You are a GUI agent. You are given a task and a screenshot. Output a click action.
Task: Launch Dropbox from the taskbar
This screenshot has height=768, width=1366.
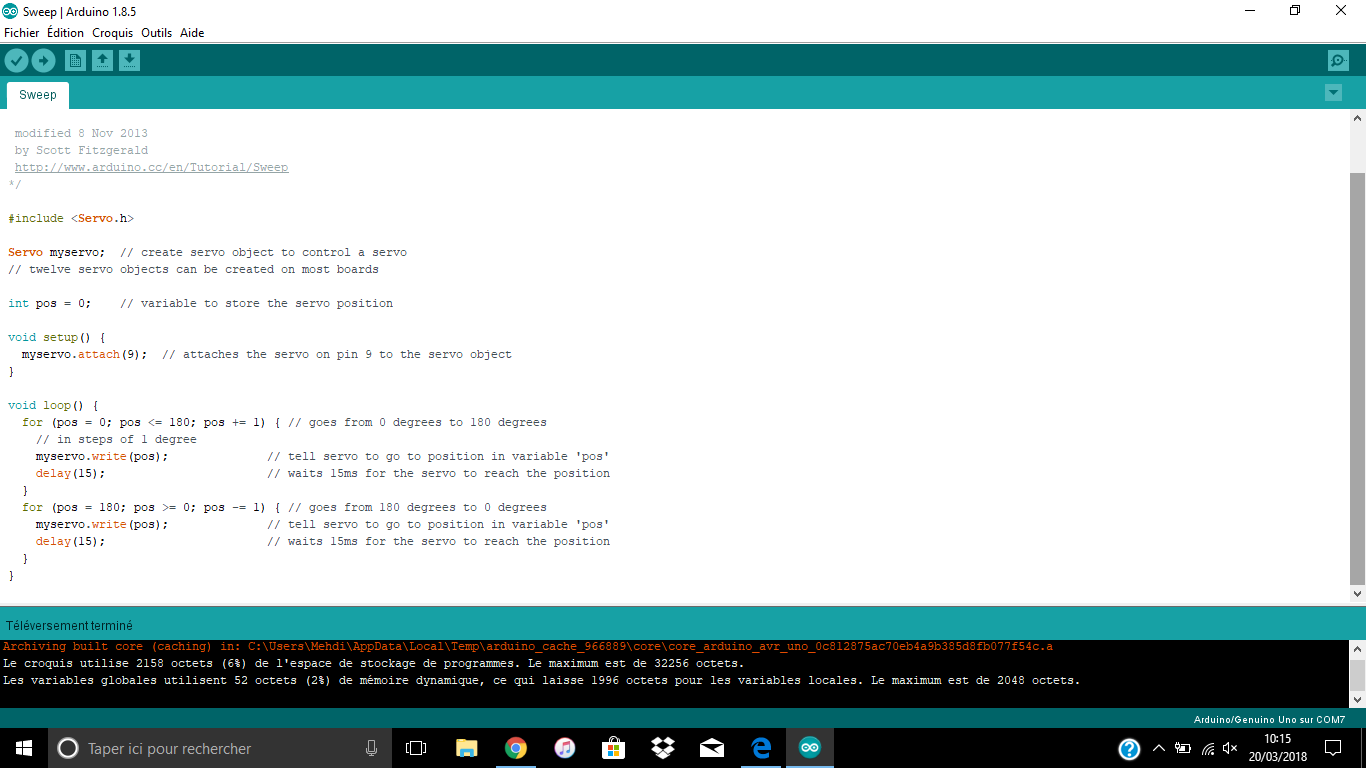pyautogui.click(x=662, y=748)
